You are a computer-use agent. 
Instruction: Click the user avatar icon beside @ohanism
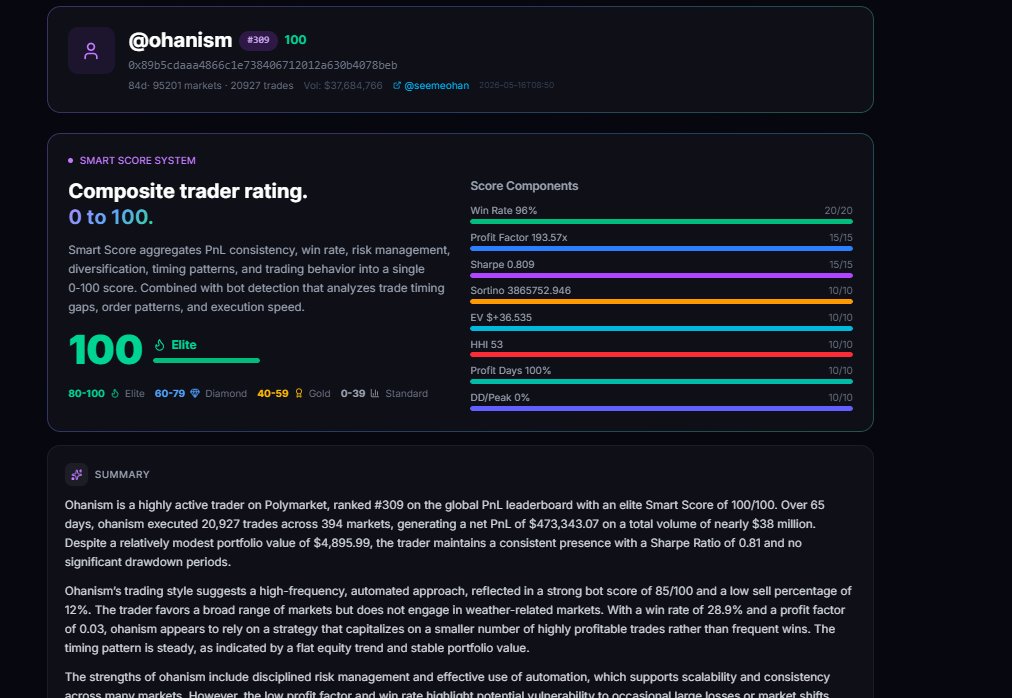tap(92, 50)
